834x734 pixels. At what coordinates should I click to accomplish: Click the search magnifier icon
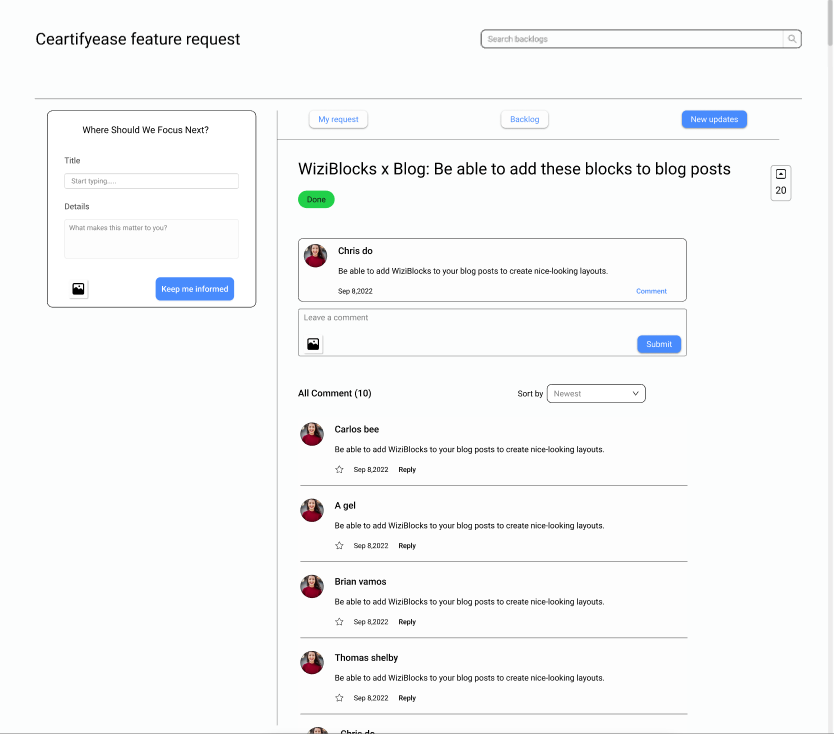tap(792, 39)
